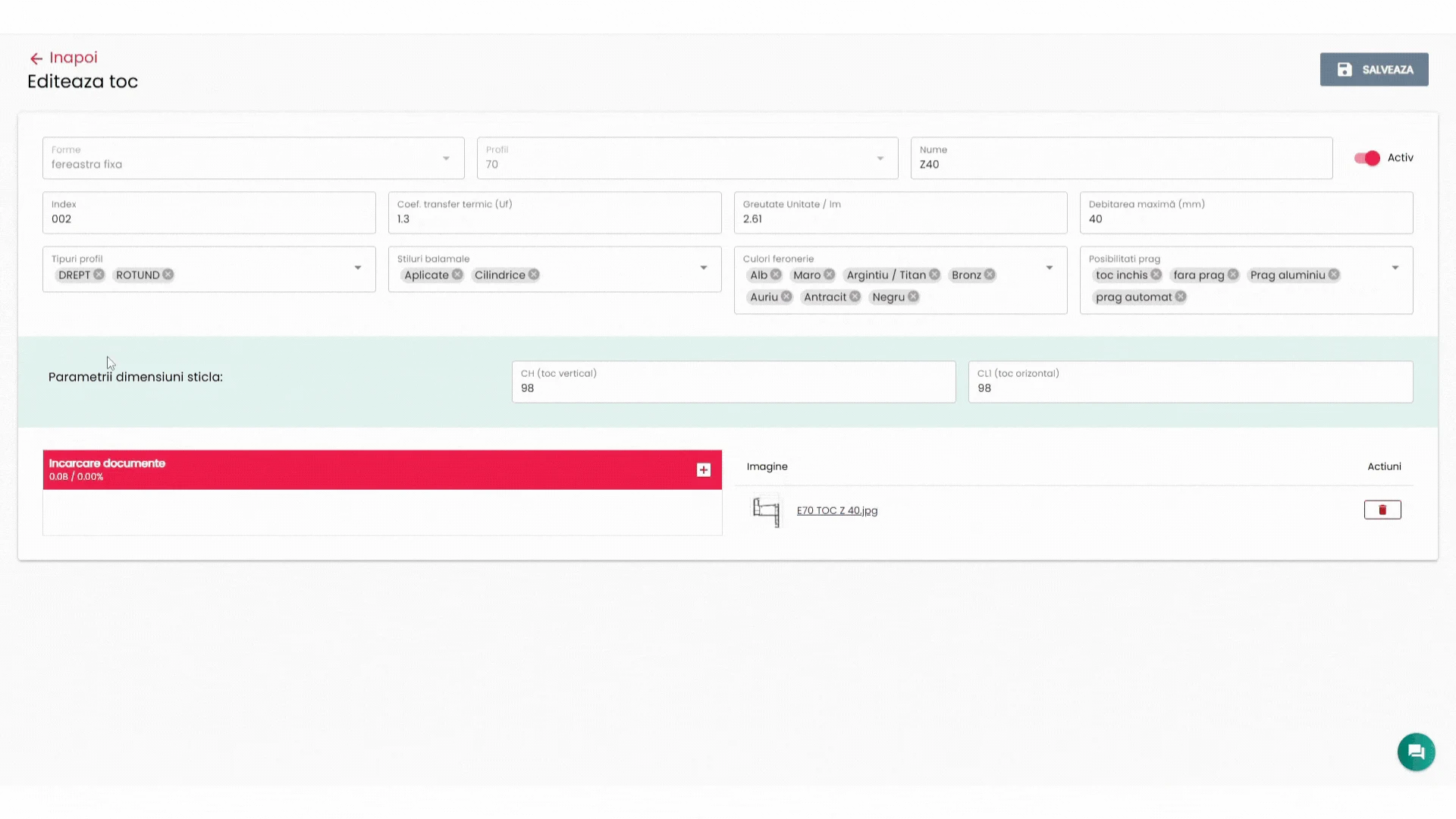Remove the toc inchis chip
The height and width of the screenshot is (819, 1456).
tap(1156, 275)
